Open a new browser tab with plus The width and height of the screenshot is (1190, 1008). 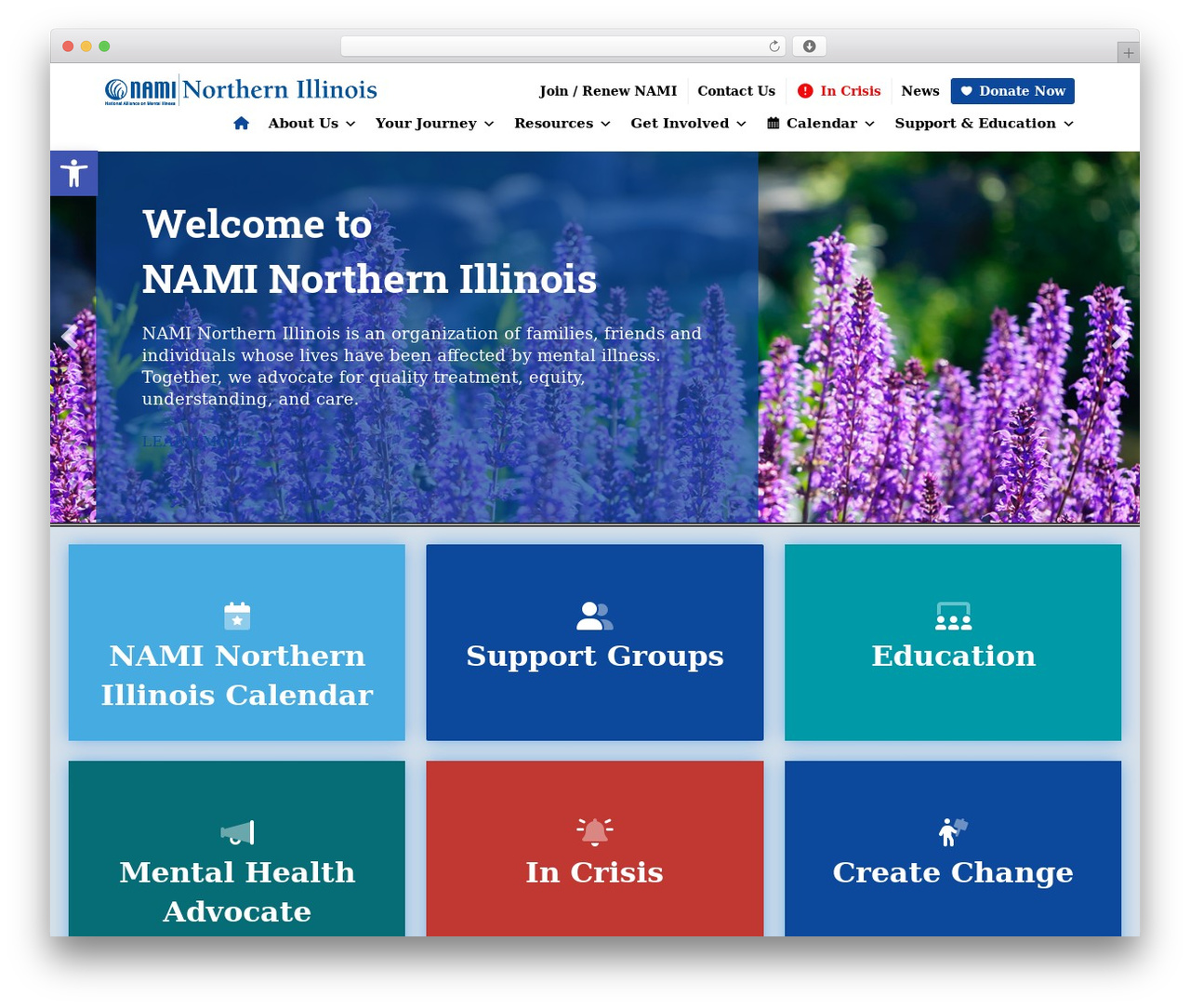1128,53
